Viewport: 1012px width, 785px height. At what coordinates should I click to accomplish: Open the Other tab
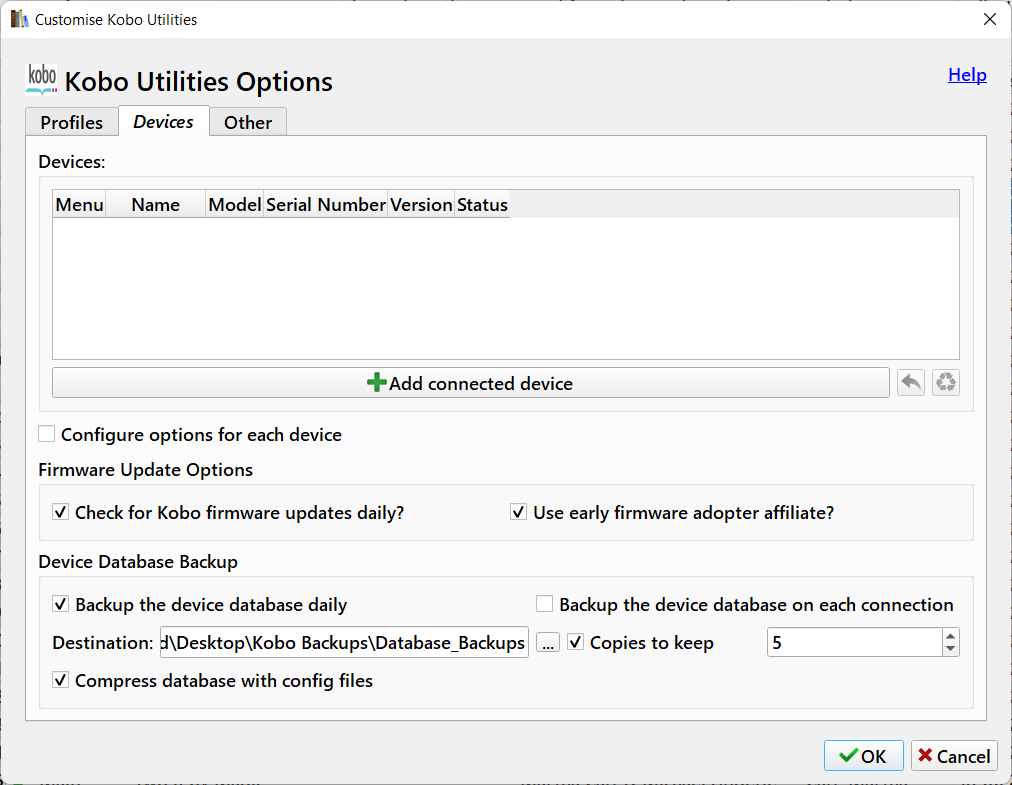[248, 122]
